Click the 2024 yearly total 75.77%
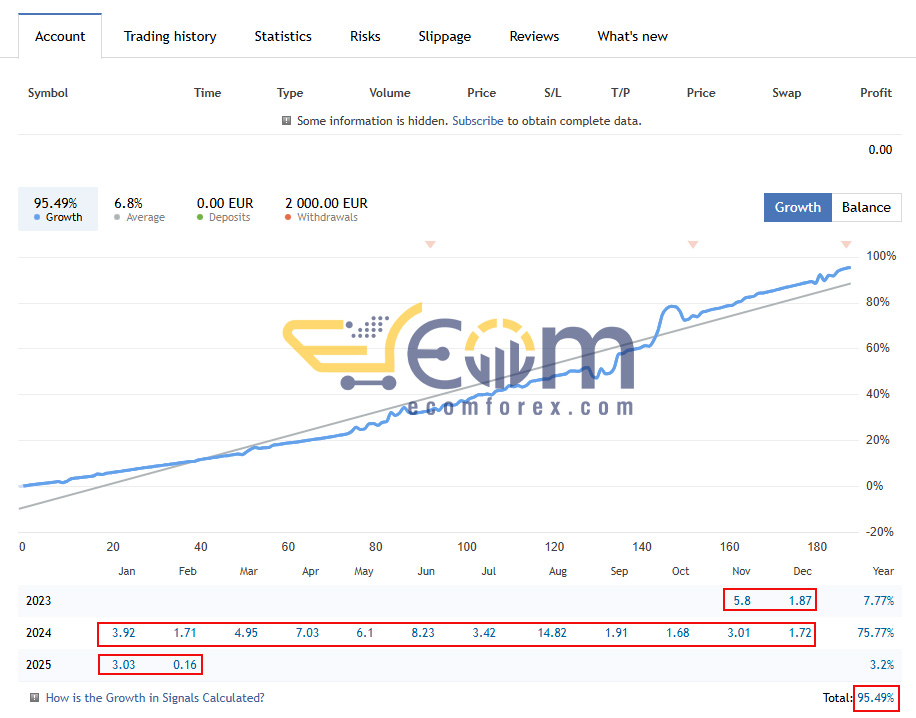 click(x=876, y=633)
